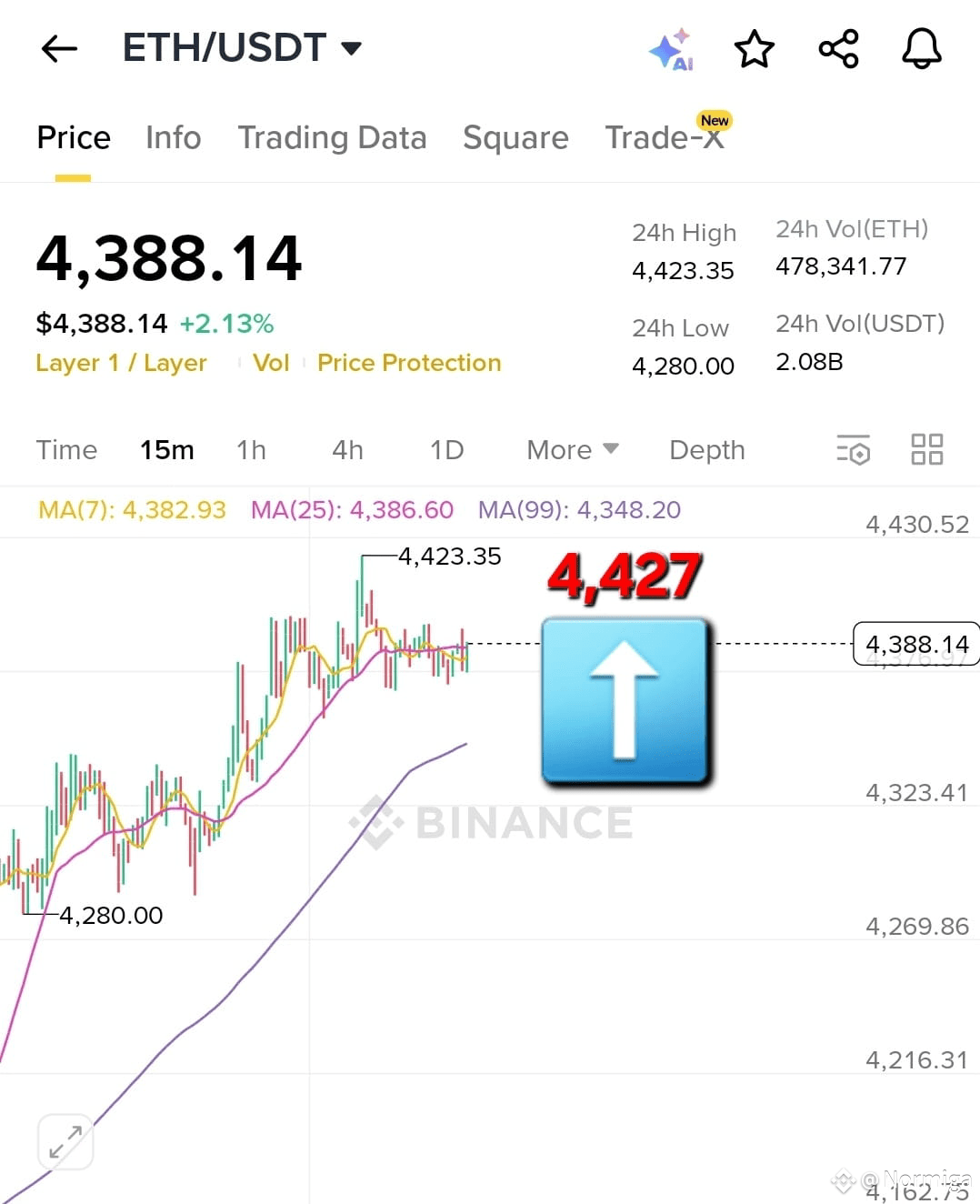Open price alerts via the bell icon
Image resolution: width=980 pixels, height=1204 pixels.
922,49
